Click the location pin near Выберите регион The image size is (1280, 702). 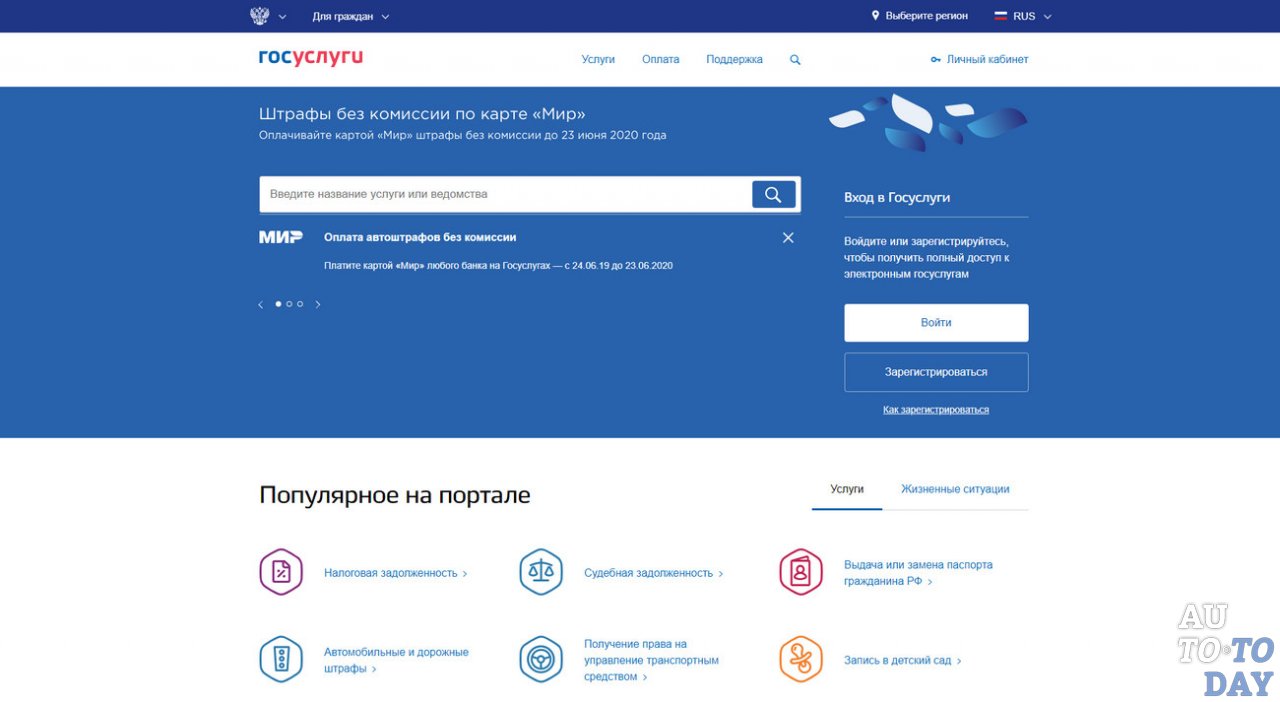tap(875, 15)
